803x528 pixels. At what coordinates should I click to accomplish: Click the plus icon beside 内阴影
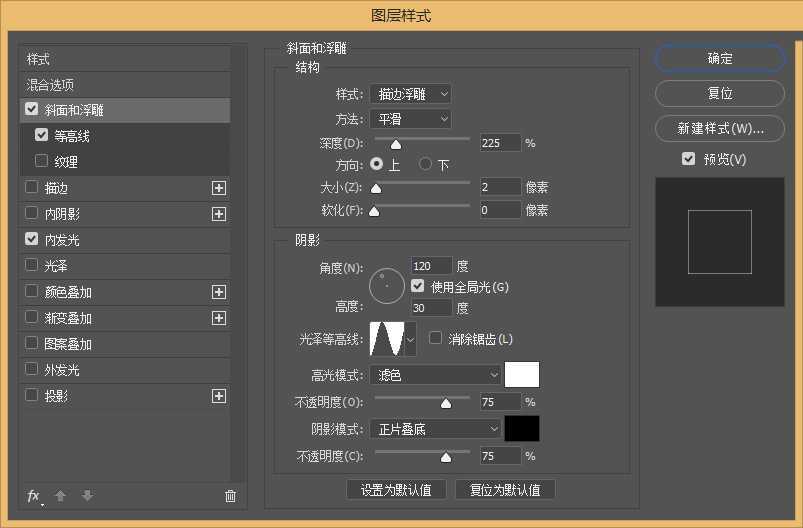[219, 214]
